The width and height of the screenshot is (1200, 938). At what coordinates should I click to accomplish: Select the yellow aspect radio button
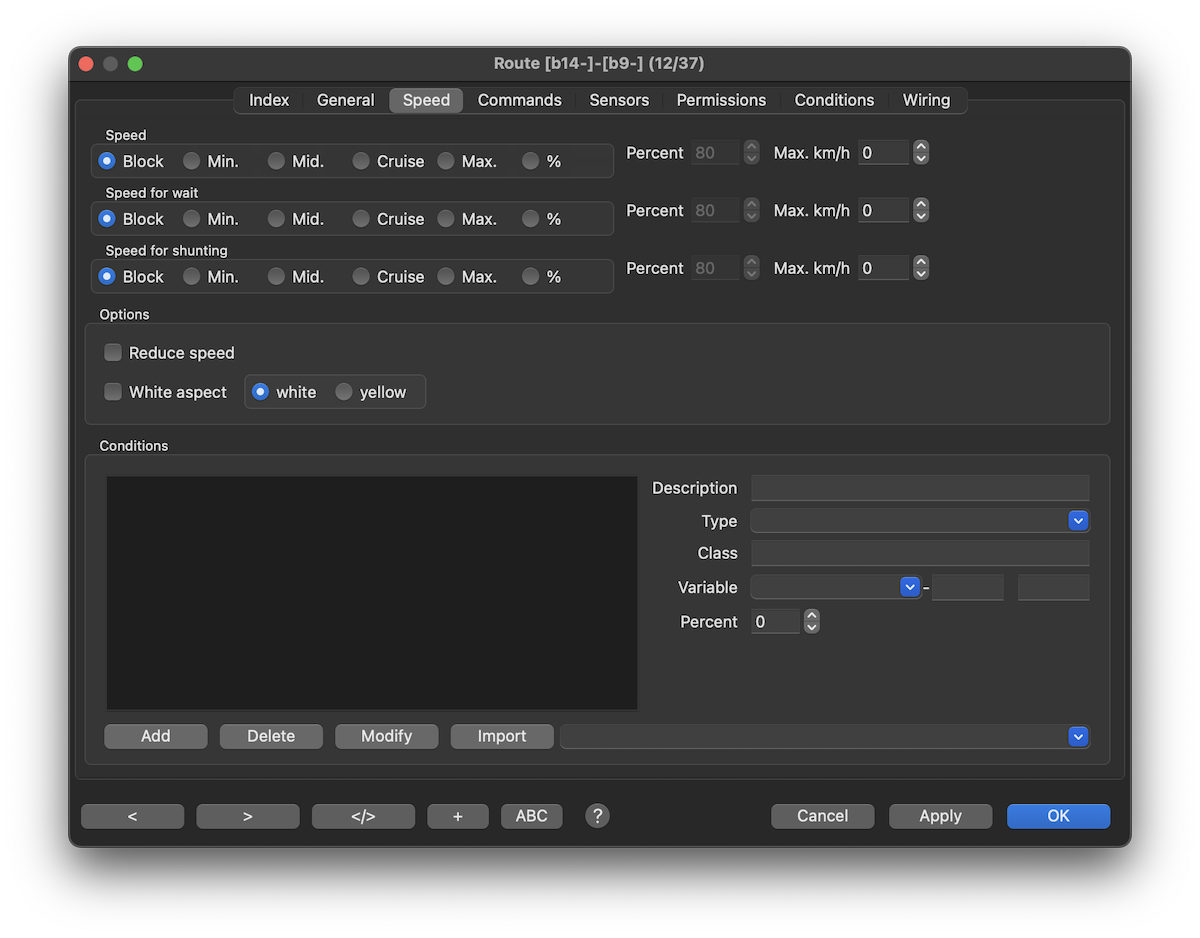tap(344, 392)
